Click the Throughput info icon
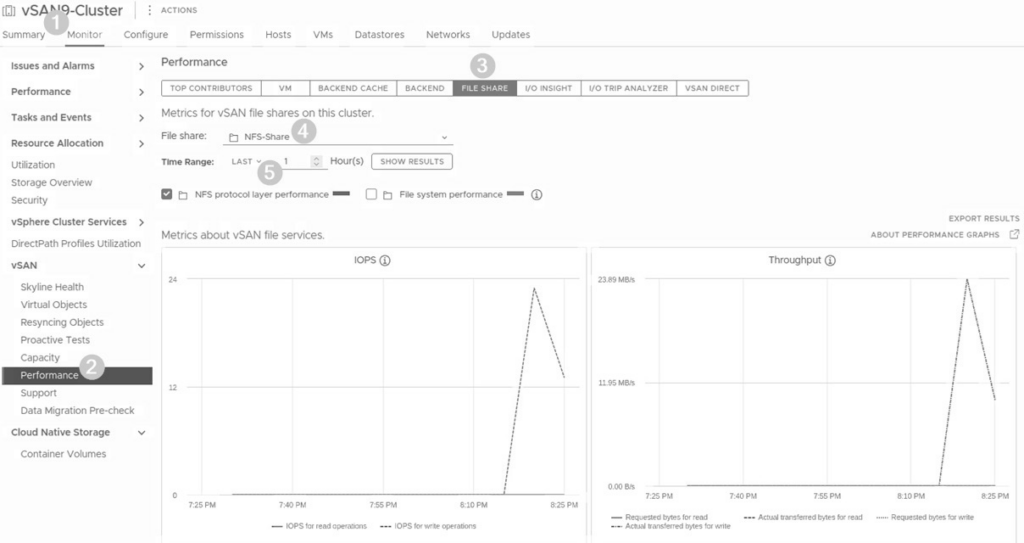The height and width of the screenshot is (543, 1024). [x=830, y=260]
